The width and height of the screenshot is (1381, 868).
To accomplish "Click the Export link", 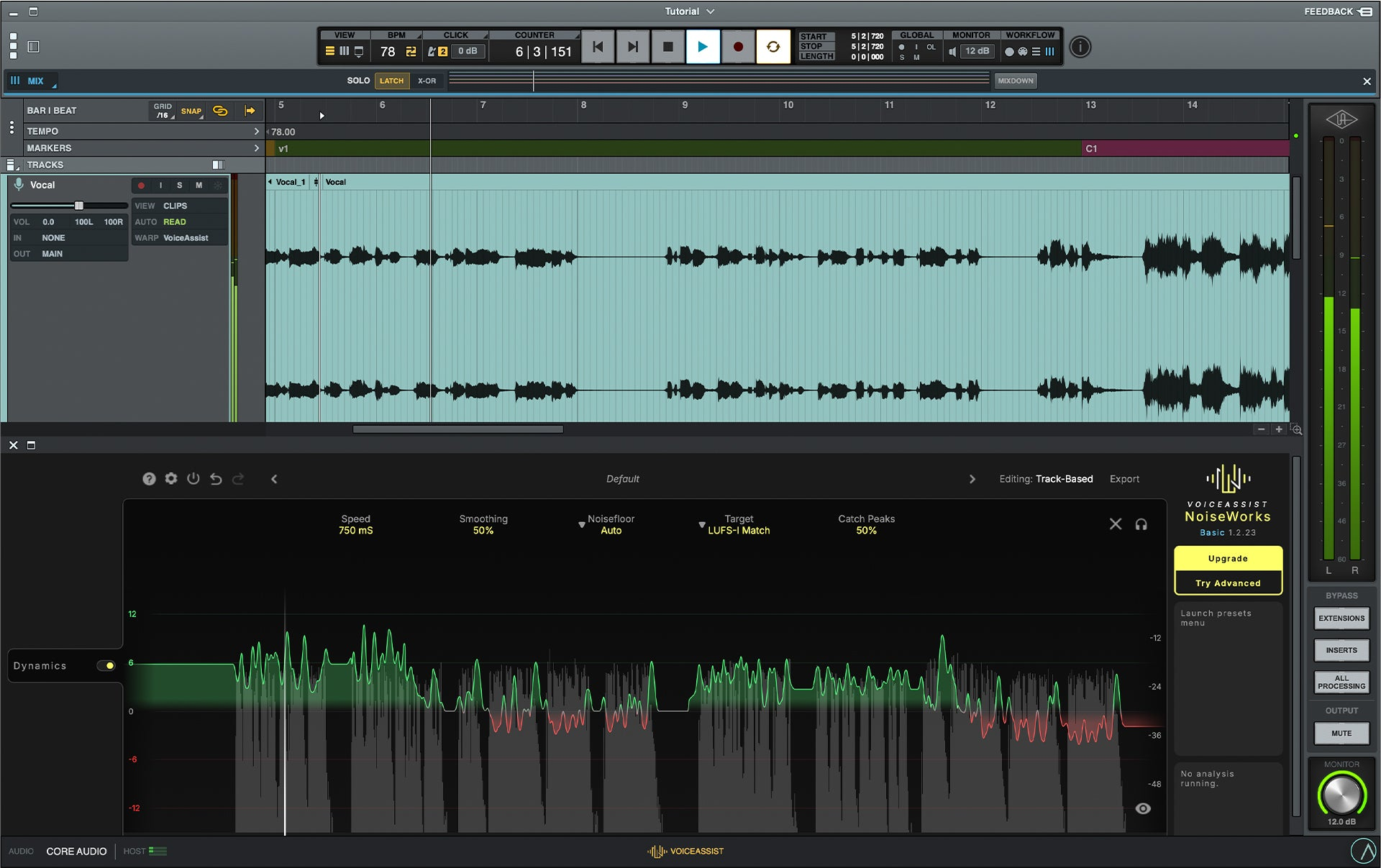I will coord(1125,479).
